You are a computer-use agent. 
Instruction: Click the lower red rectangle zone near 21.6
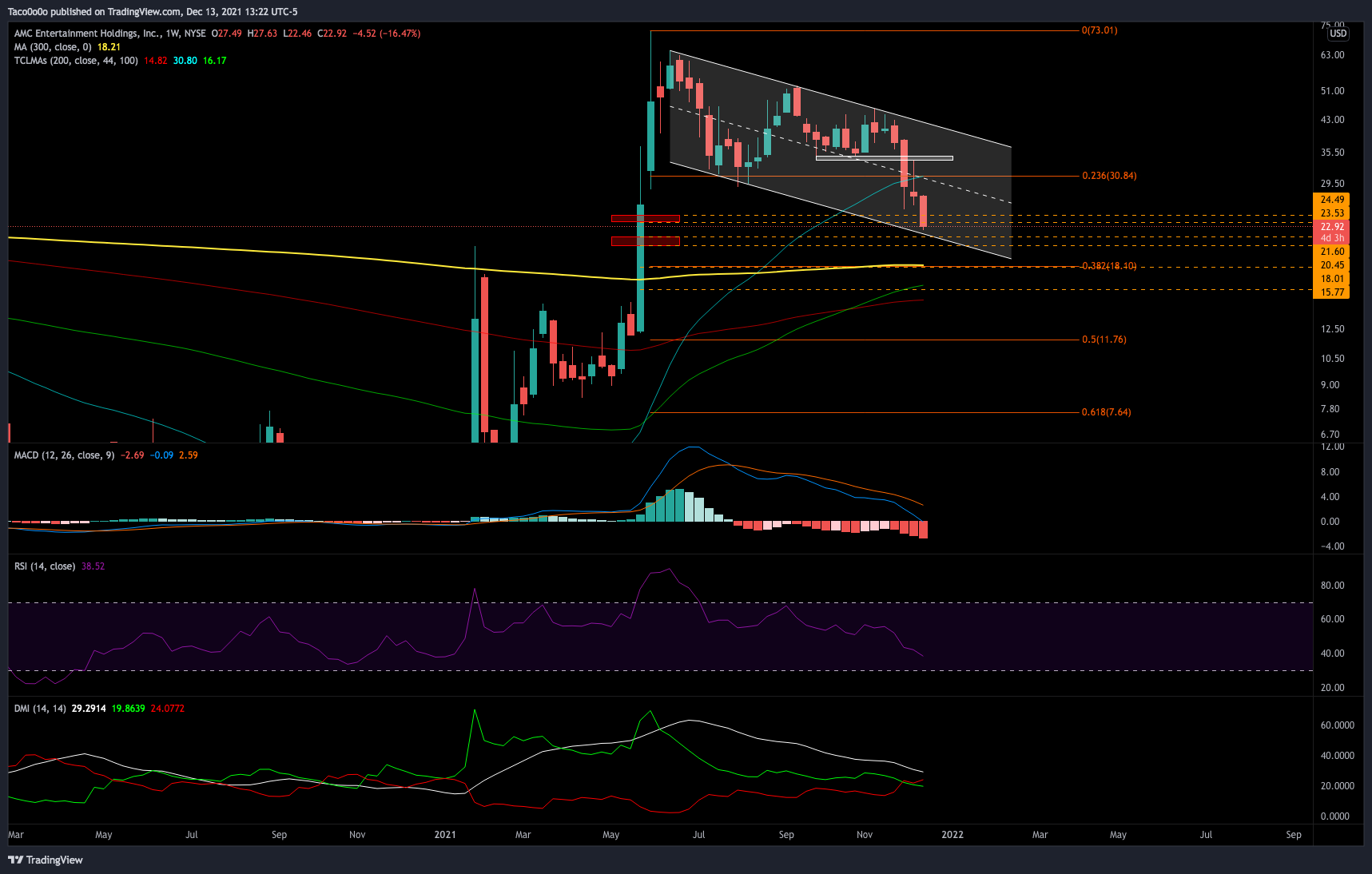(x=646, y=241)
